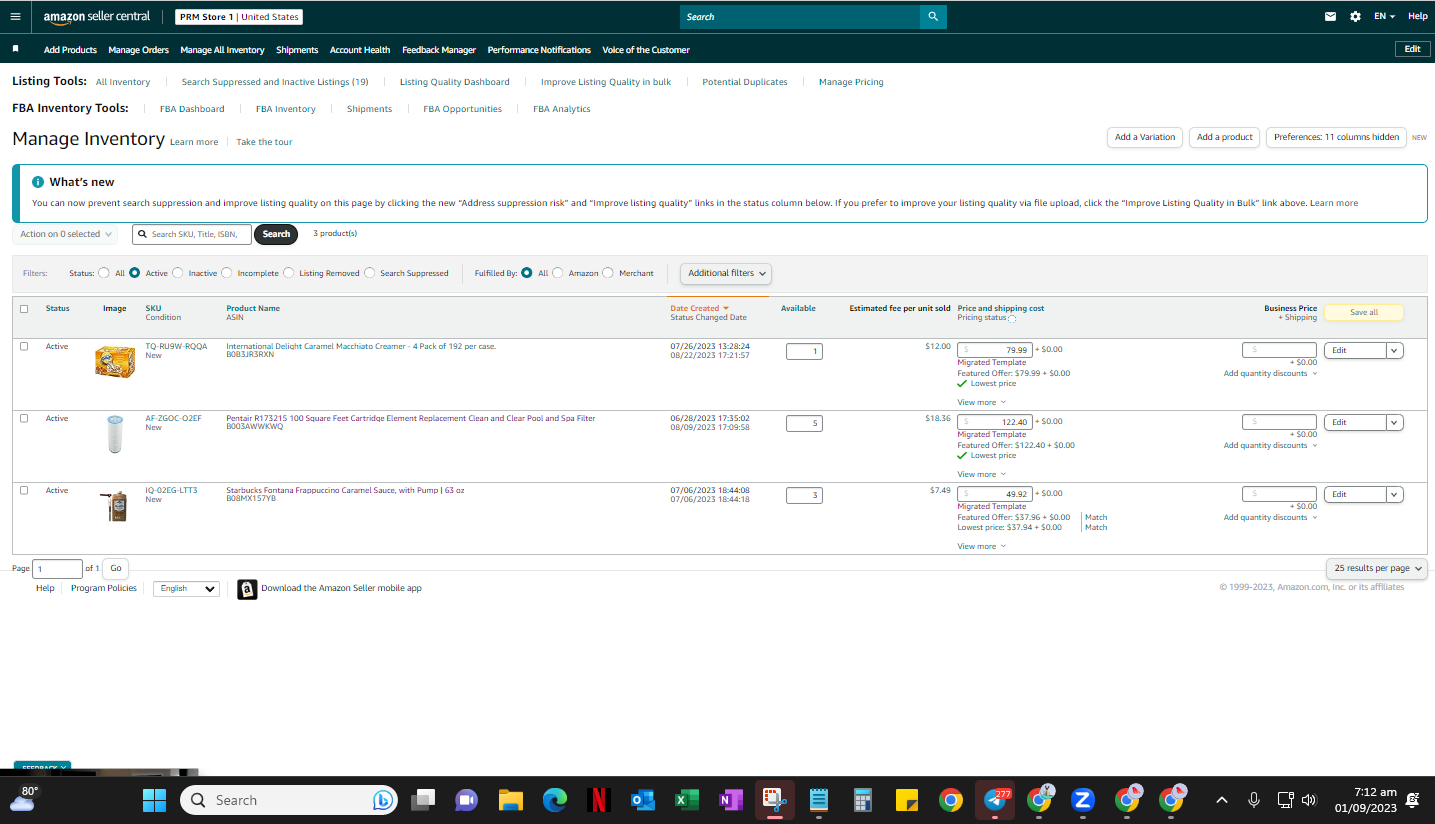This screenshot has width=1435, height=824.
Task: Open the Manage Orders menu
Action: coord(139,50)
